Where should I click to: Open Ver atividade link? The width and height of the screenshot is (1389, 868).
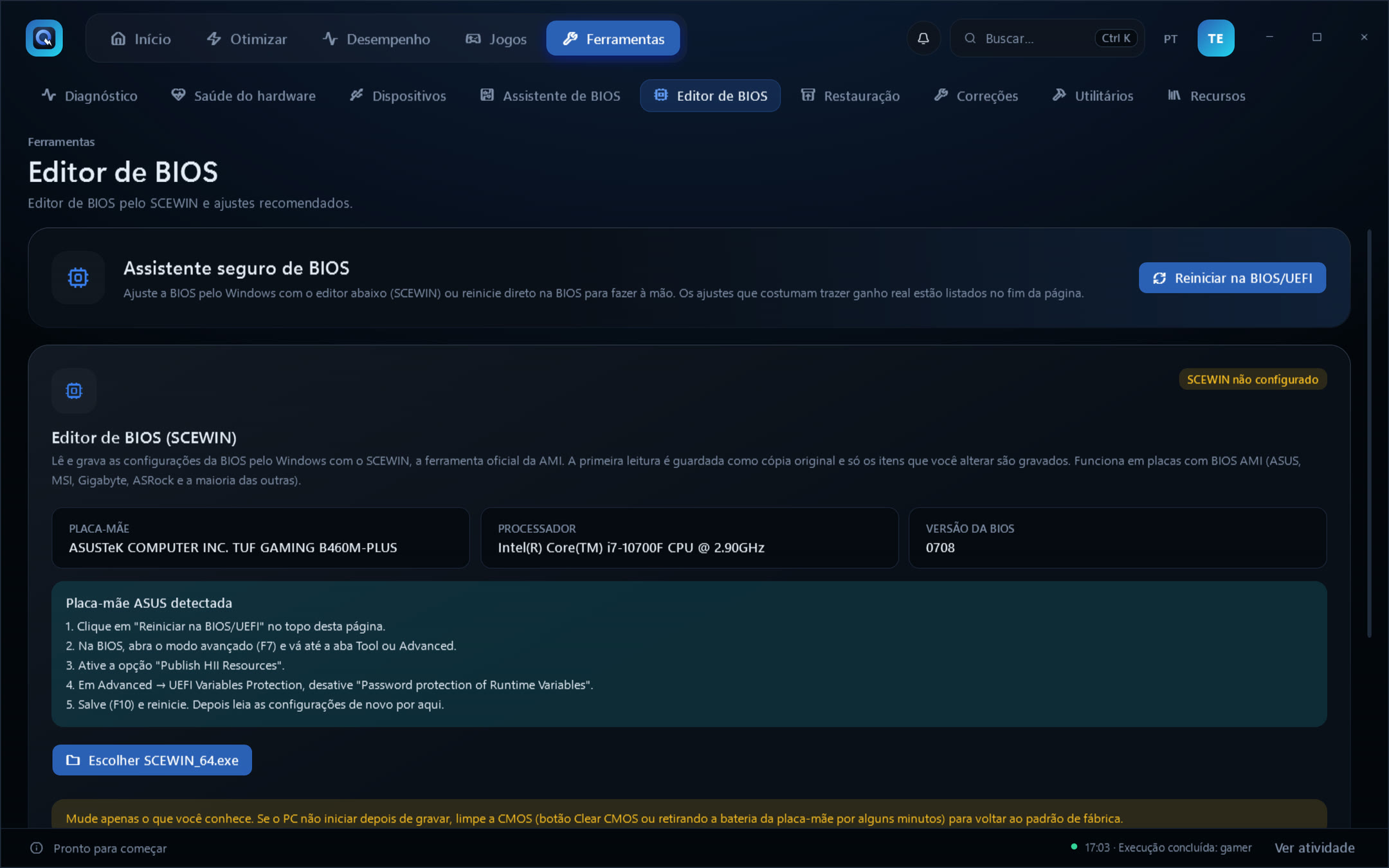(x=1314, y=847)
